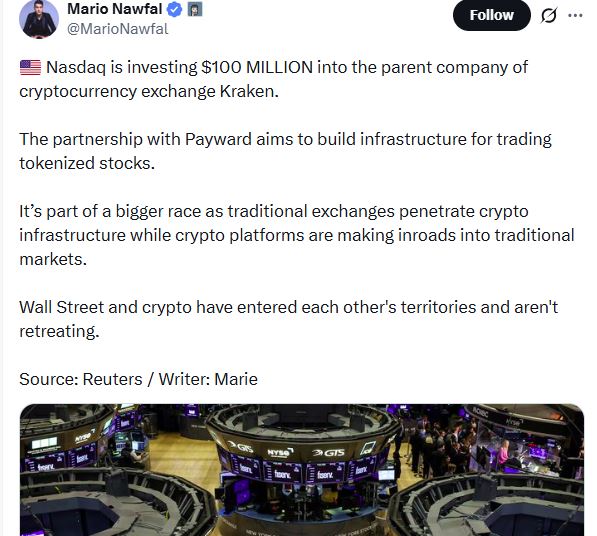Click the paragraph about Payward partnership

point(285,151)
